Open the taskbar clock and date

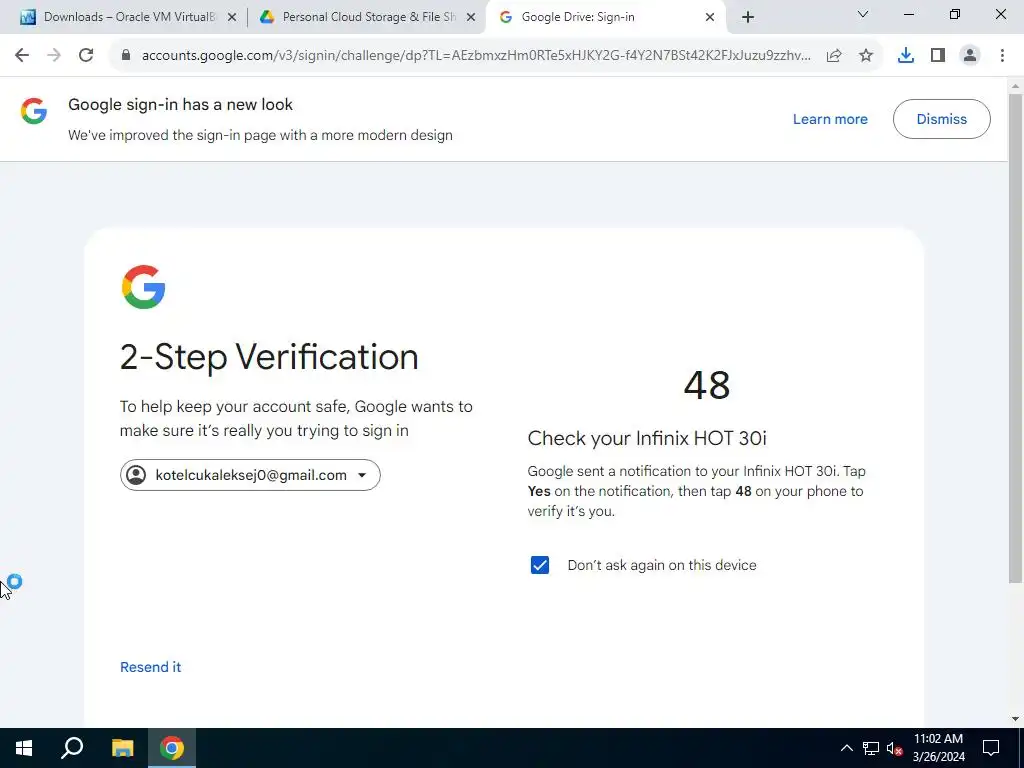tap(938, 748)
